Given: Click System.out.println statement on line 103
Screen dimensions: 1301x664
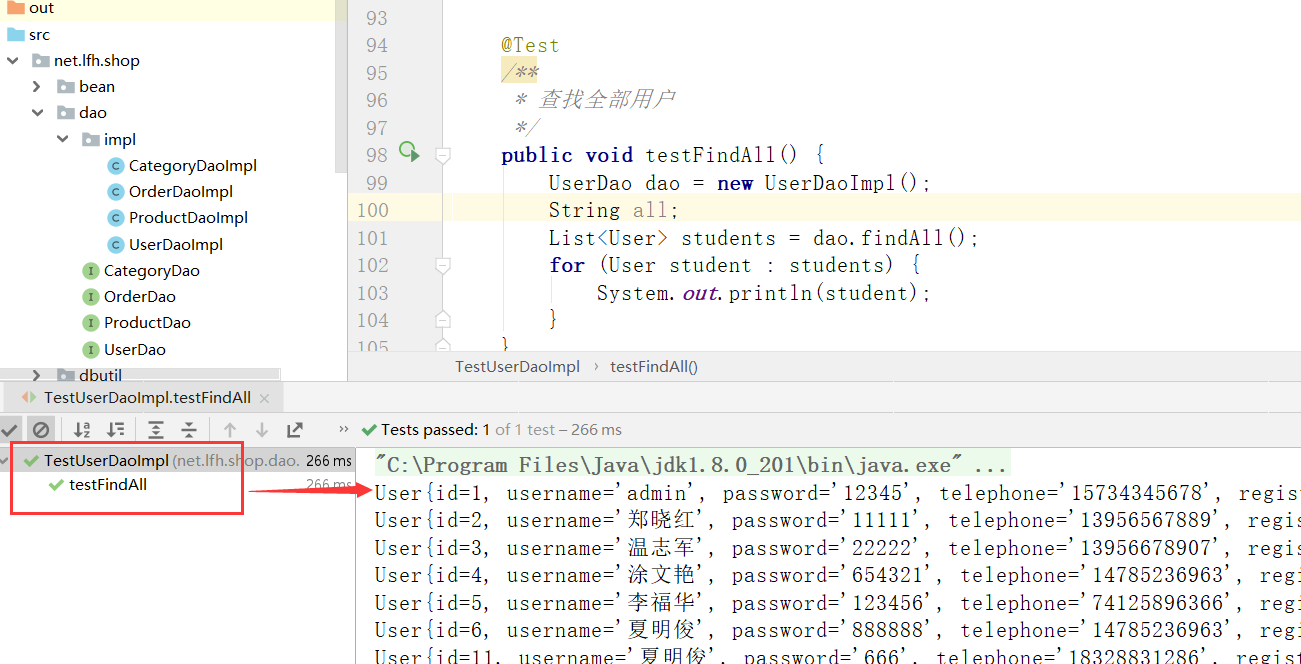Looking at the screenshot, I should [764, 293].
